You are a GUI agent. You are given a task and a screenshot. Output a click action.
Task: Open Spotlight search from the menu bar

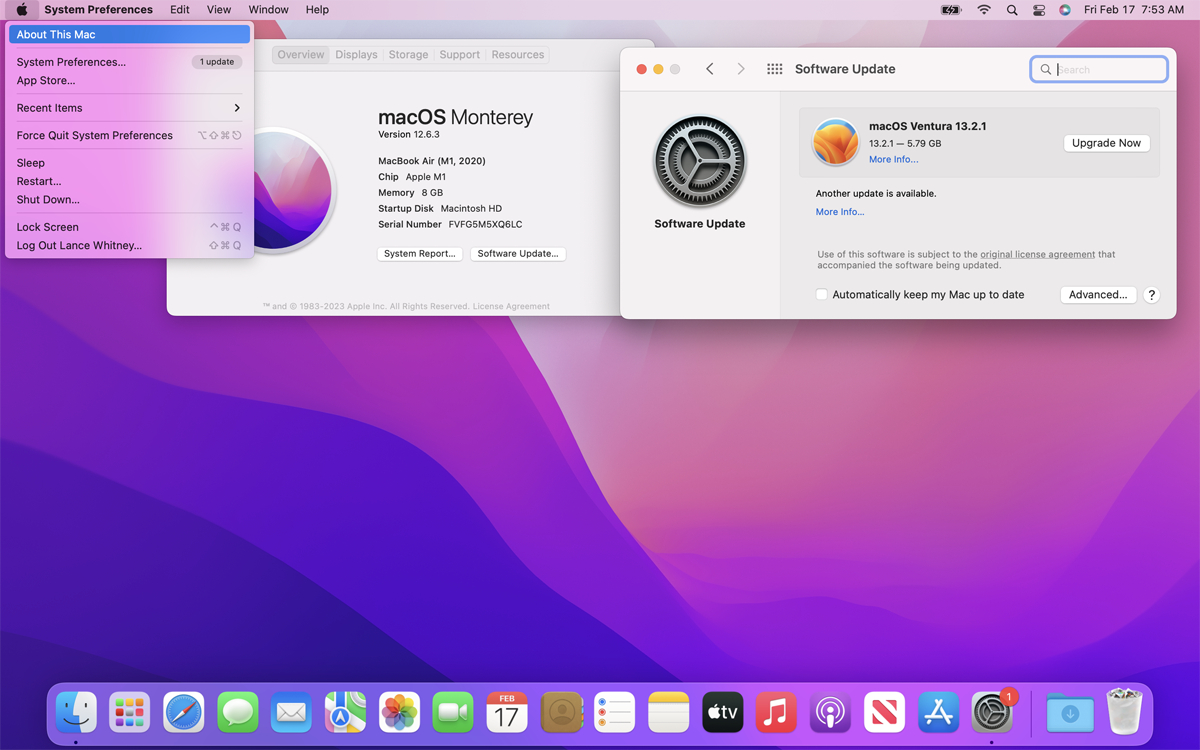[1012, 9]
